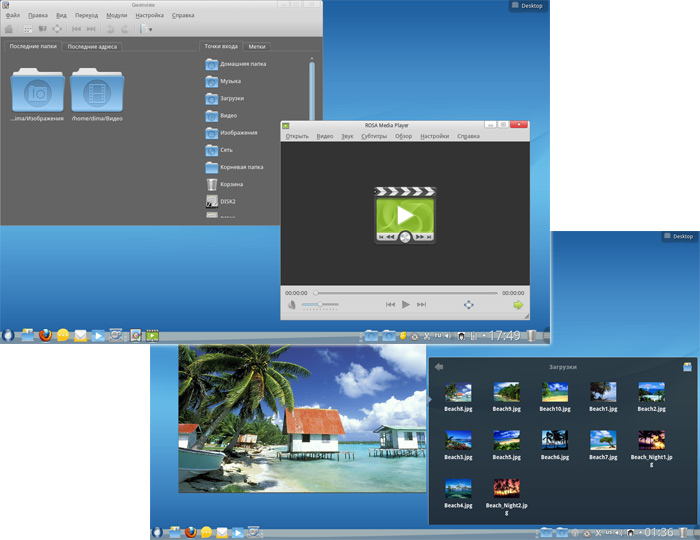This screenshot has width=700, height=540.
Task: Open the Обзор menu in media player
Action: (x=403, y=136)
